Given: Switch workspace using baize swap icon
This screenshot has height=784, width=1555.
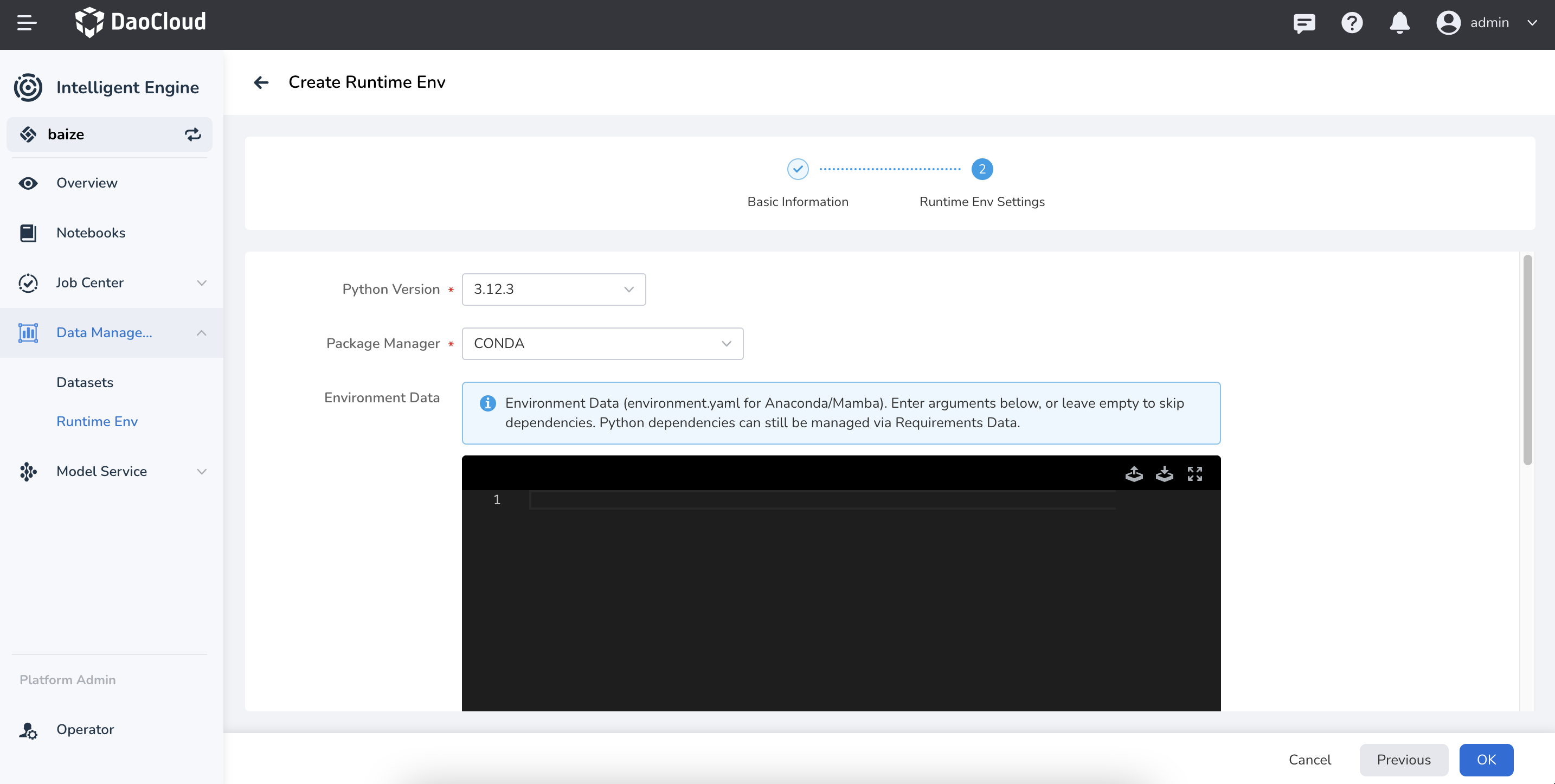Looking at the screenshot, I should [x=192, y=134].
